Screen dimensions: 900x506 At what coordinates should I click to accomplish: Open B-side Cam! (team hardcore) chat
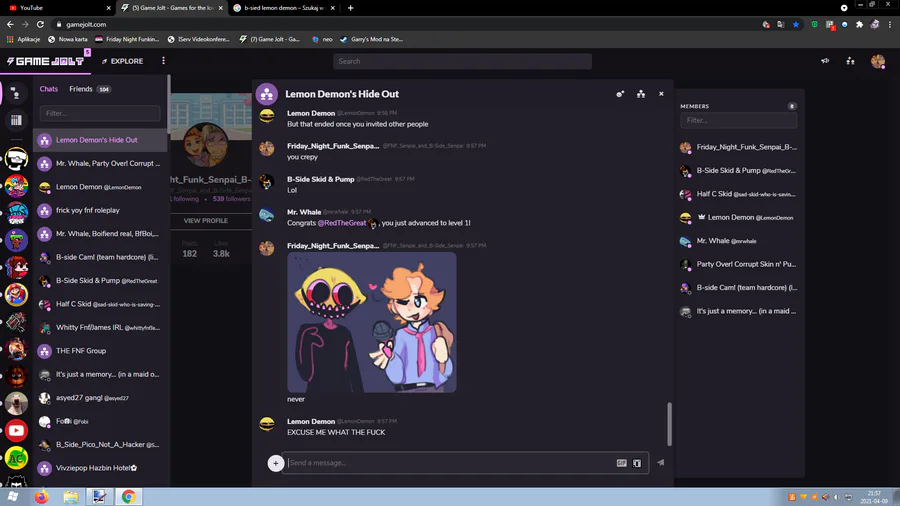pos(100,258)
